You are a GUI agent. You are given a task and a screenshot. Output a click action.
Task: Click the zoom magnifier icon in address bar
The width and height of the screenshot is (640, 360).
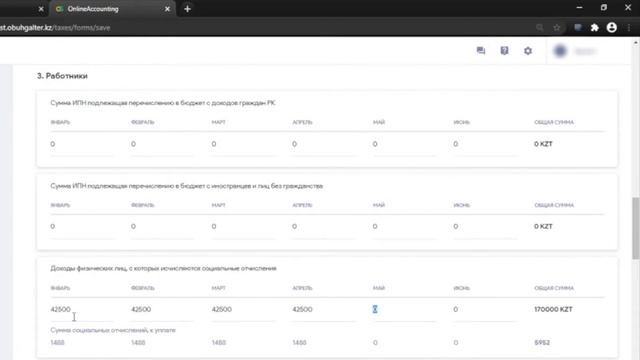(x=540, y=27)
